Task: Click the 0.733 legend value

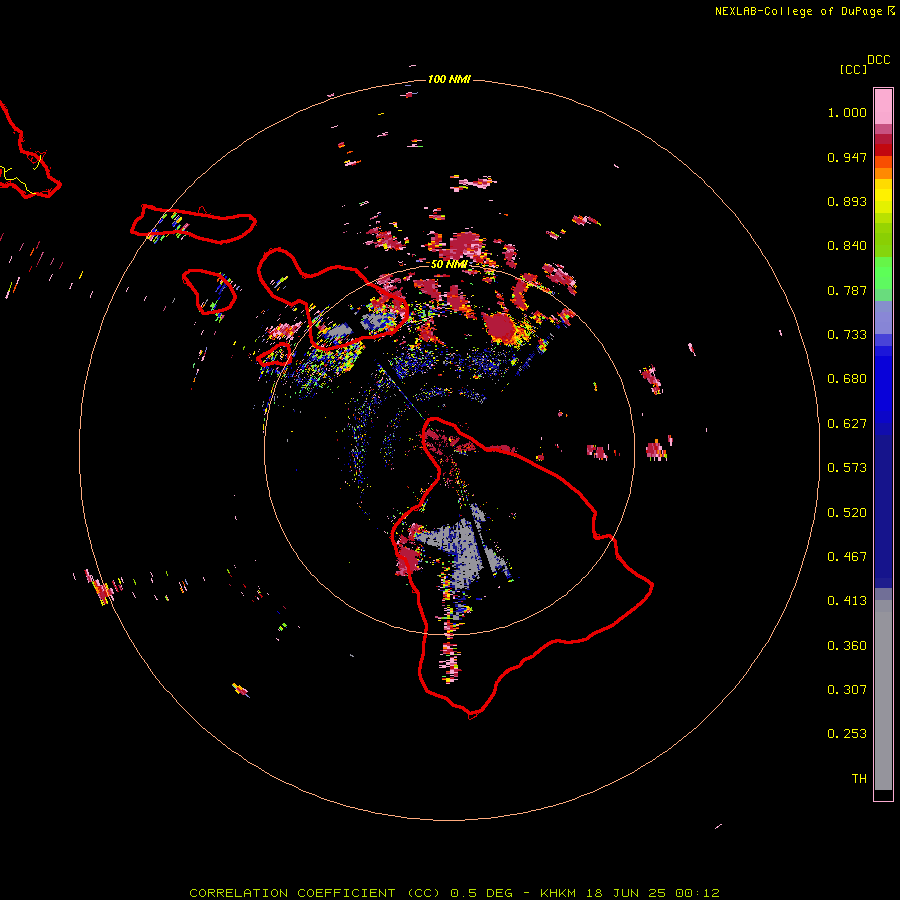Action: [847, 335]
